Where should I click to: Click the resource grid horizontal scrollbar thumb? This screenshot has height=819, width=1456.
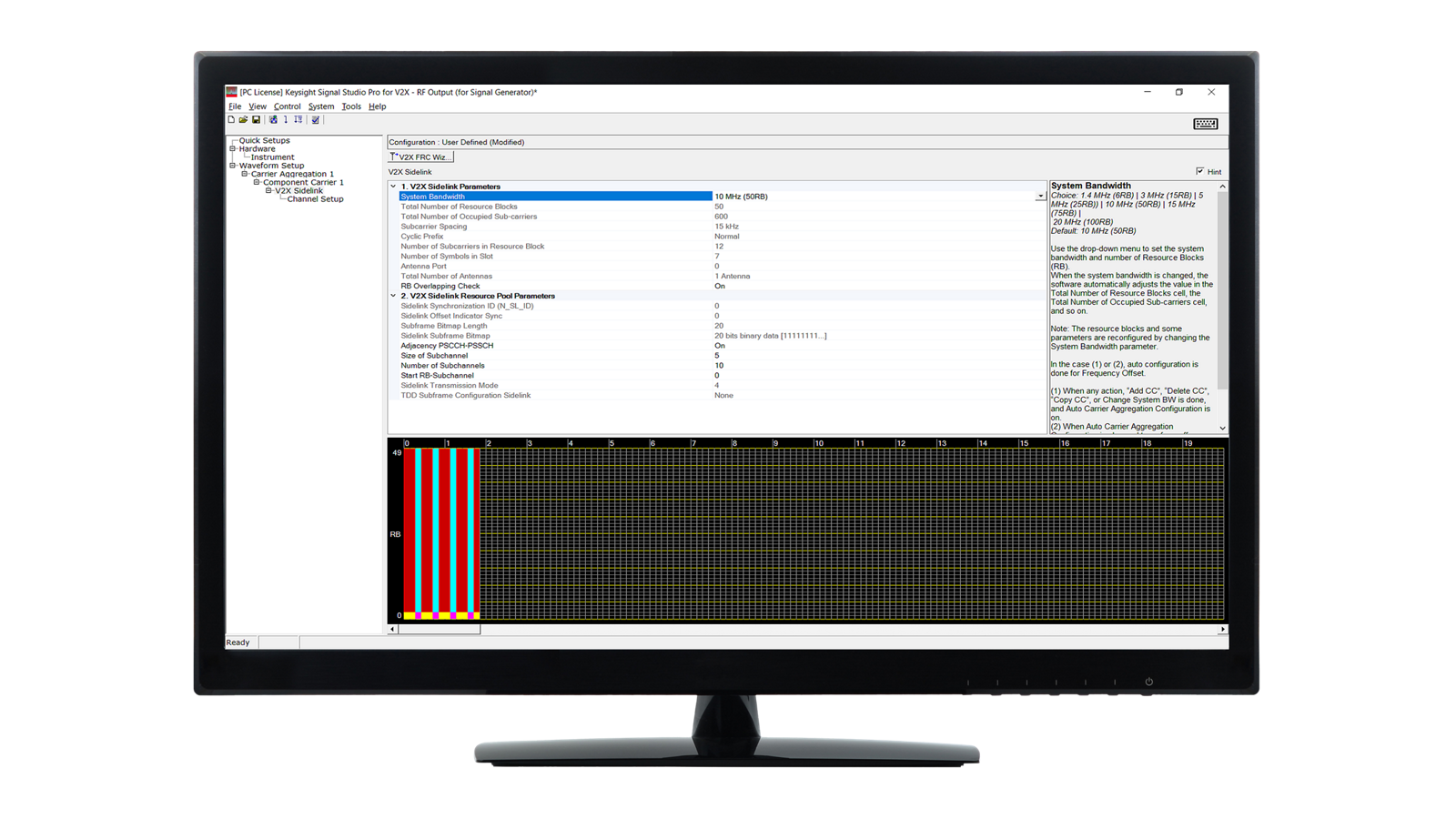(440, 629)
